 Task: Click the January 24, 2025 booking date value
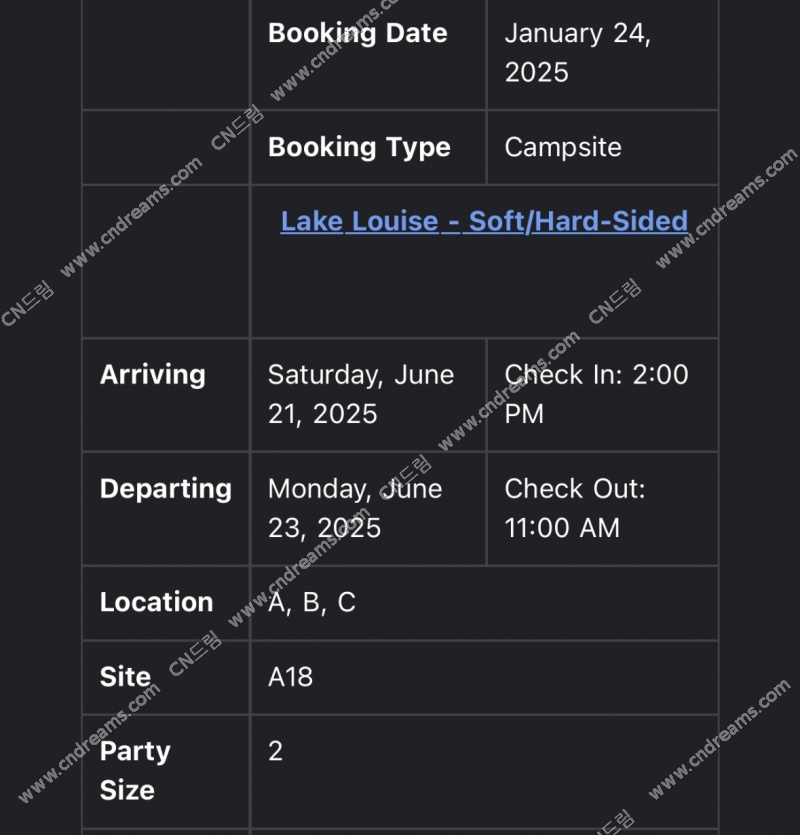coord(578,52)
